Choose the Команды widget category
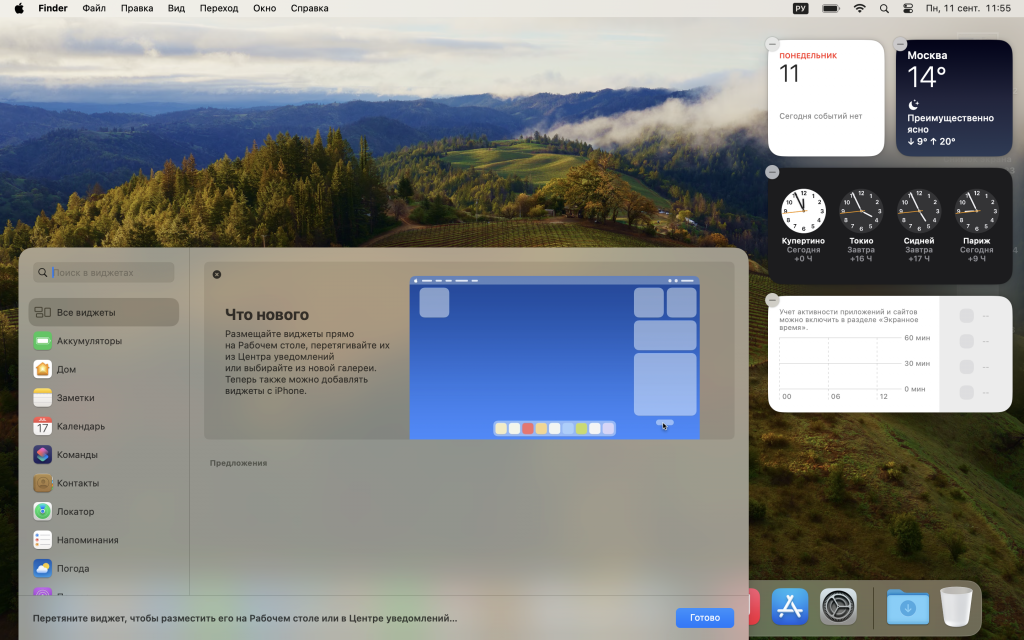Screen dimensions: 1024x640 click(x=77, y=455)
